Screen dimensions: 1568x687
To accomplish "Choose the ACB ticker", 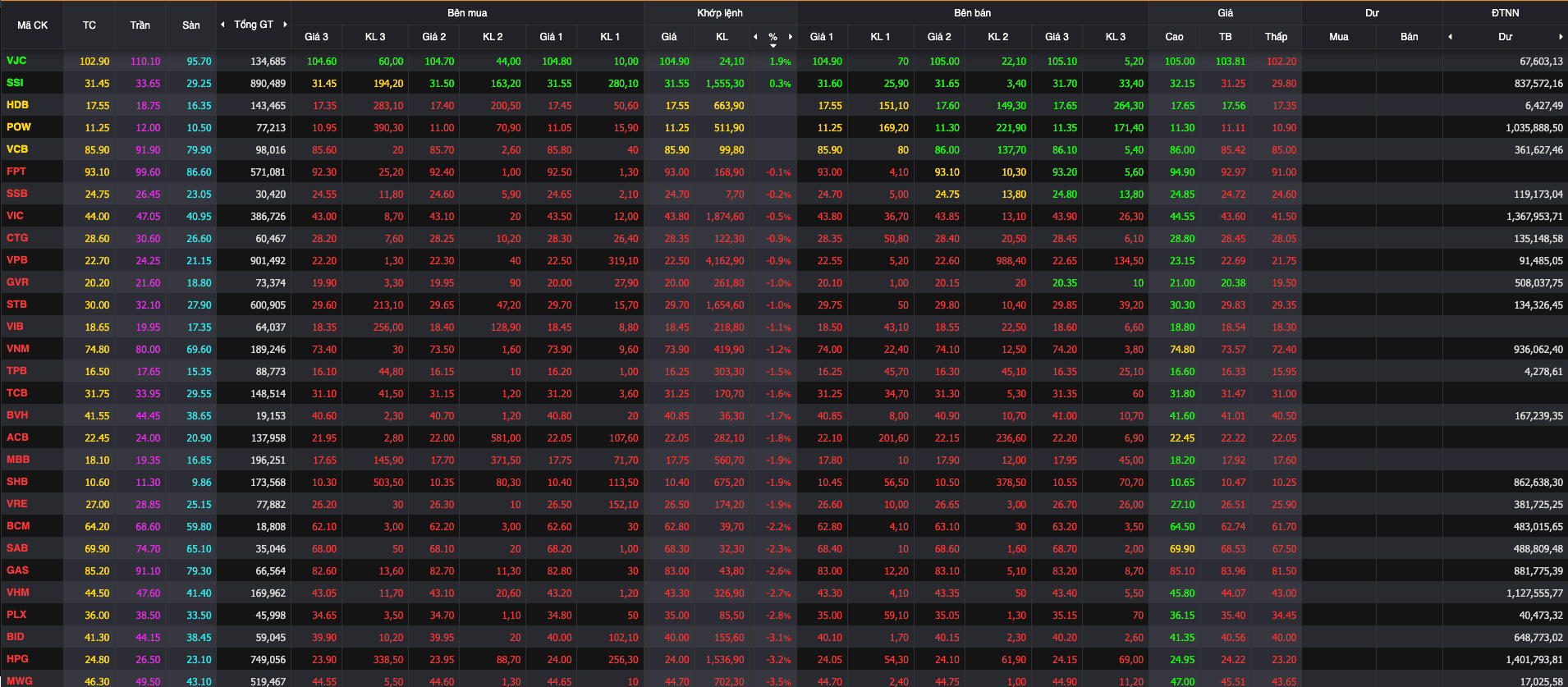I will point(17,437).
